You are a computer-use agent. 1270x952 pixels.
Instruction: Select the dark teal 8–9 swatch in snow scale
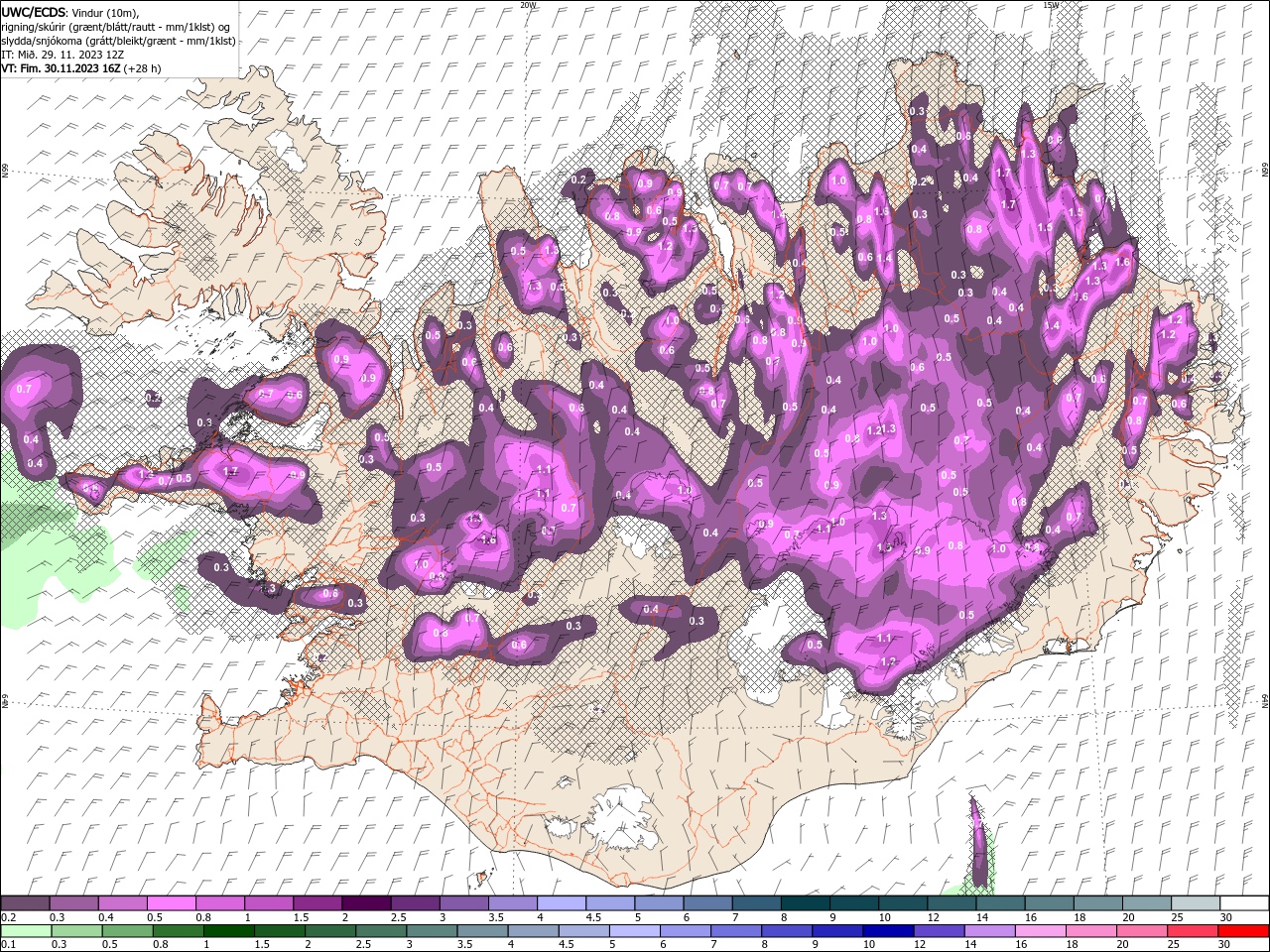pyautogui.click(x=805, y=903)
